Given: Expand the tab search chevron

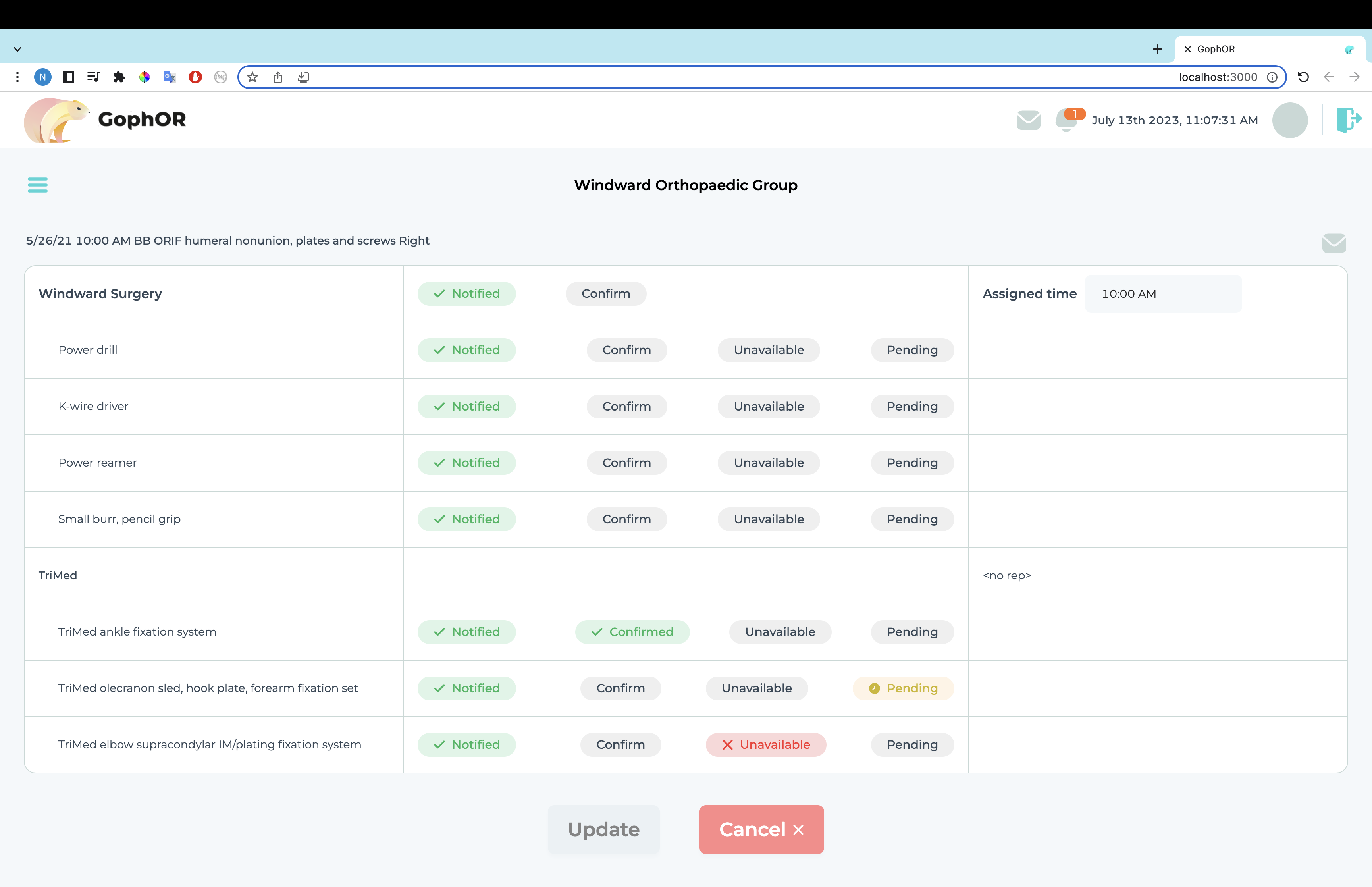Looking at the screenshot, I should [x=17, y=50].
